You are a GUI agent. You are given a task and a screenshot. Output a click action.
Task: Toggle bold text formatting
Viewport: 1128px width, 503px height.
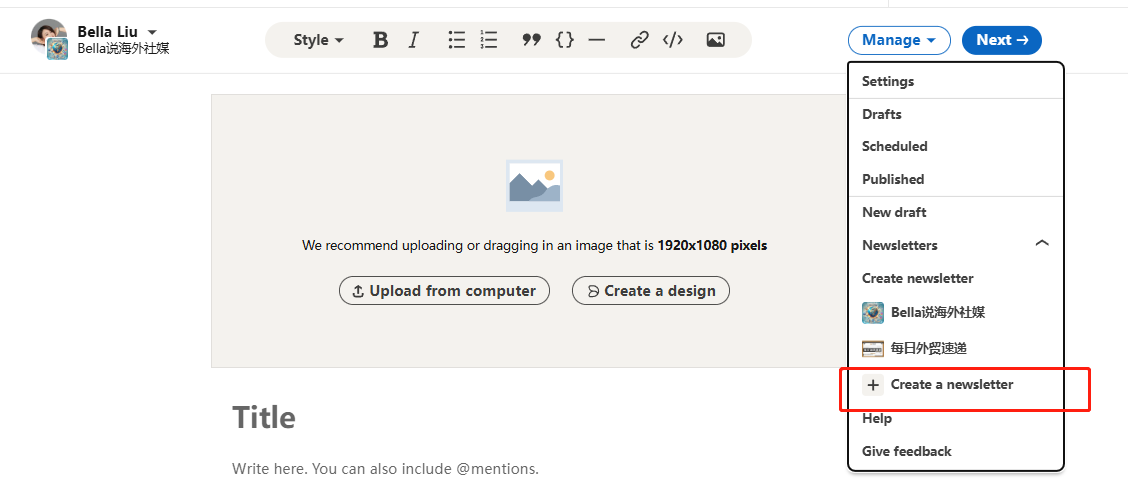pos(380,40)
